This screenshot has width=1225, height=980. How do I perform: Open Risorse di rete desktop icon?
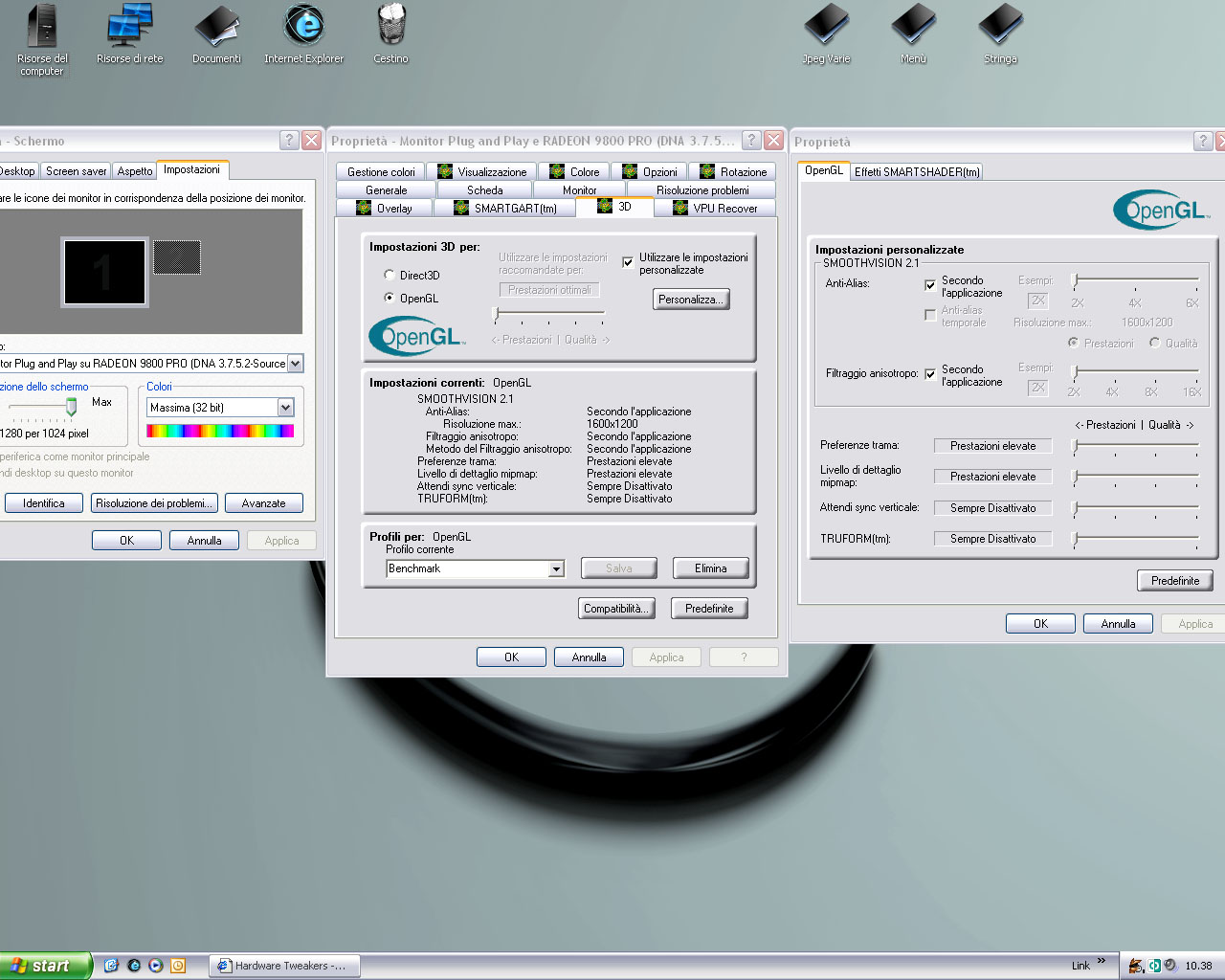coord(129,34)
